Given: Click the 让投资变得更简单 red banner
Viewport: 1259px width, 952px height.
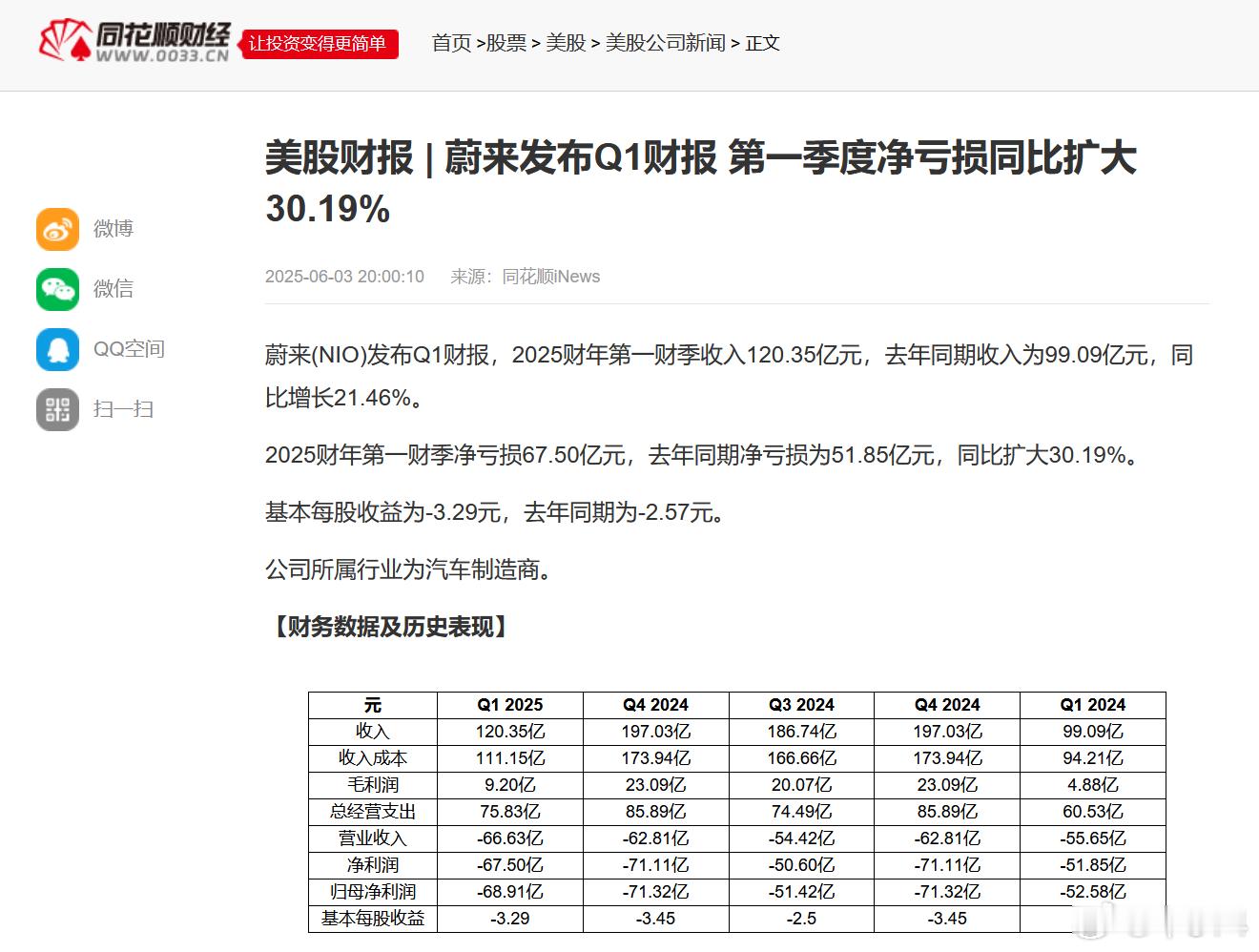Looking at the screenshot, I should [319, 44].
